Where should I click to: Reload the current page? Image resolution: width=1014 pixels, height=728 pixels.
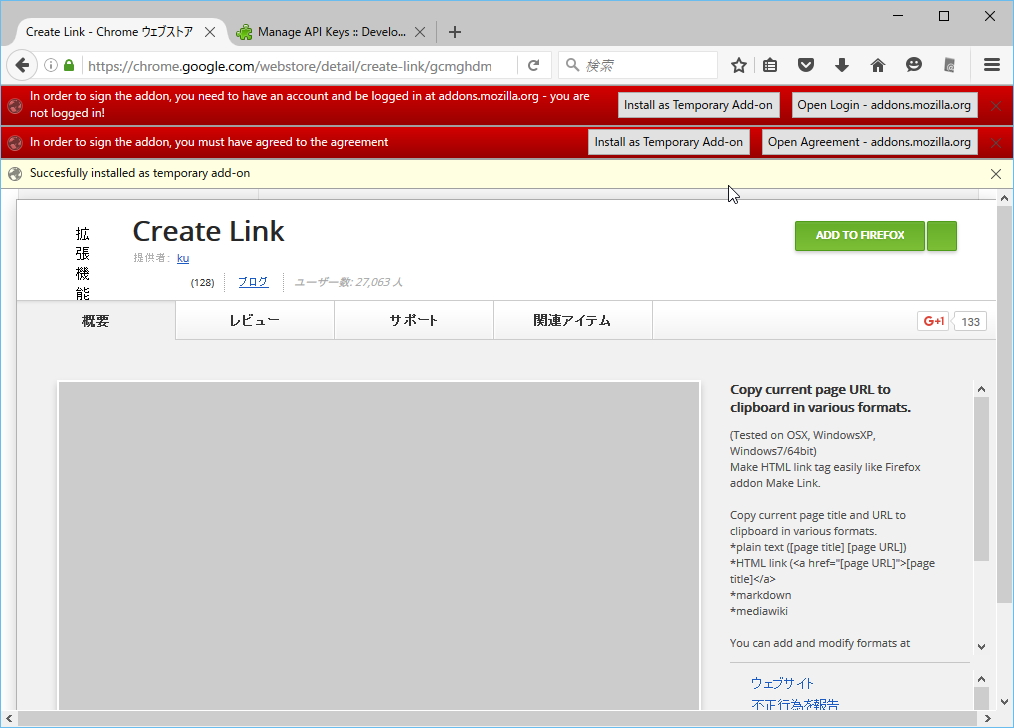534,64
